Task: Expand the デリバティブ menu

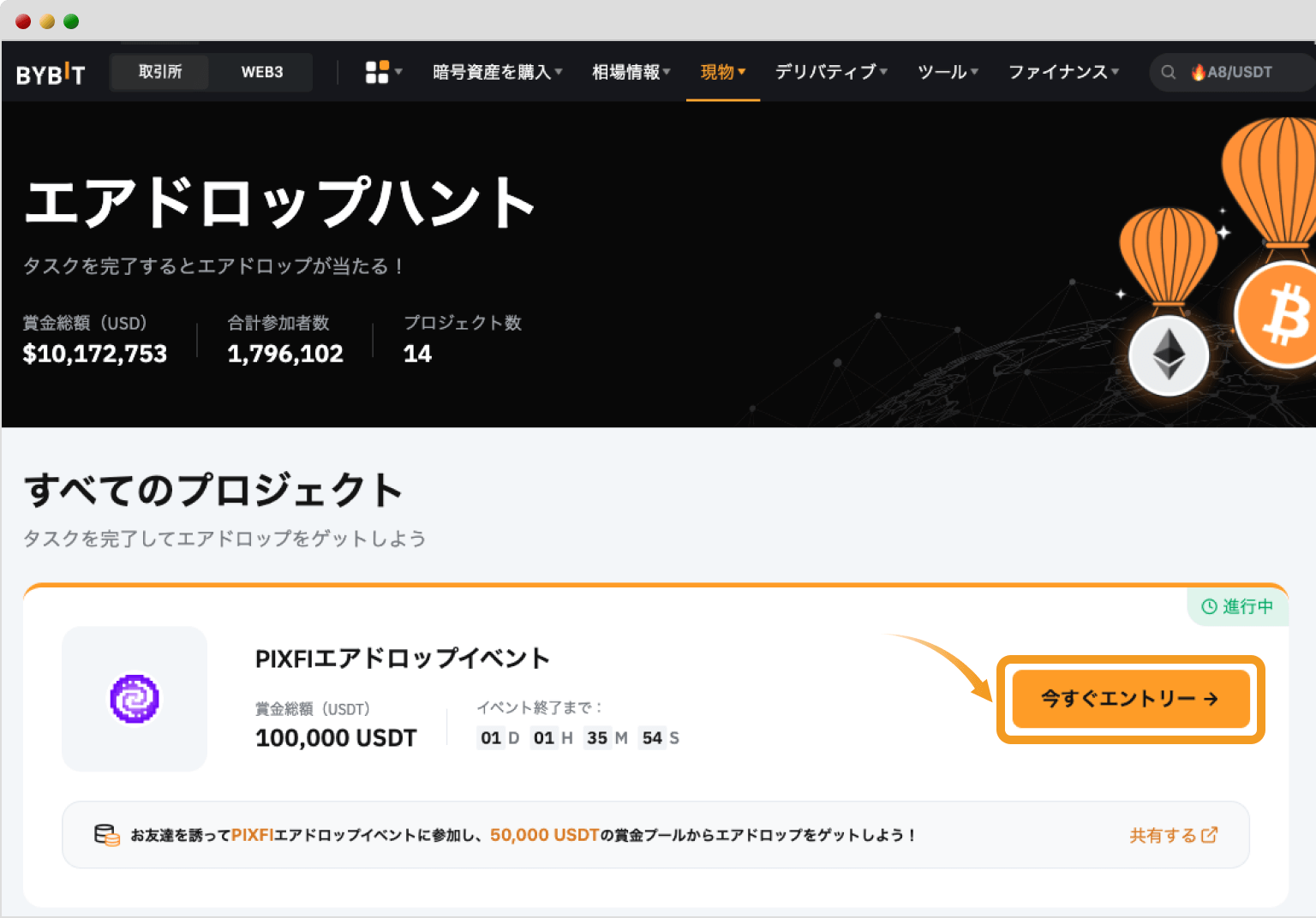Action: [831, 72]
